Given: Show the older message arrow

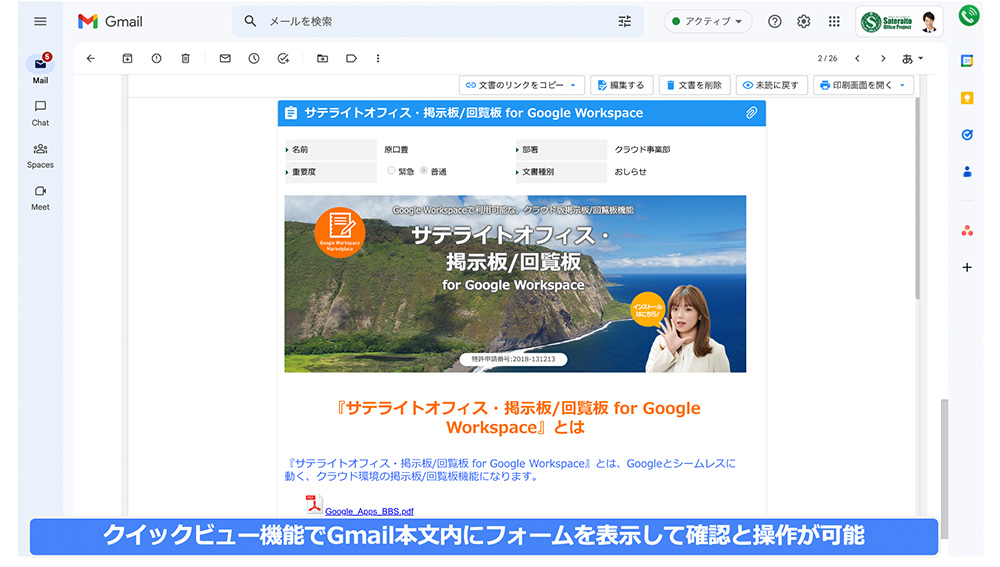Looking at the screenshot, I should pos(883,58).
